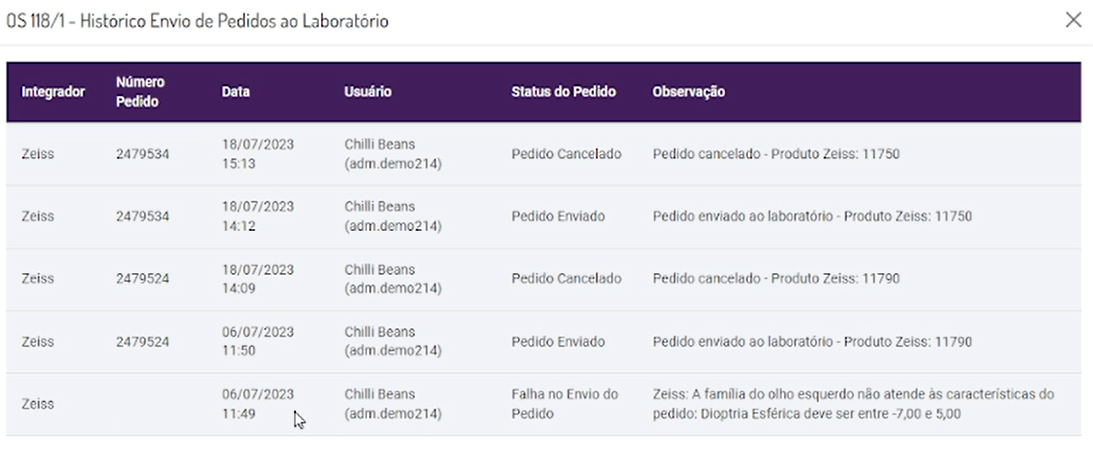Click the 18/07/2023 14:12 date cell

[258, 216]
